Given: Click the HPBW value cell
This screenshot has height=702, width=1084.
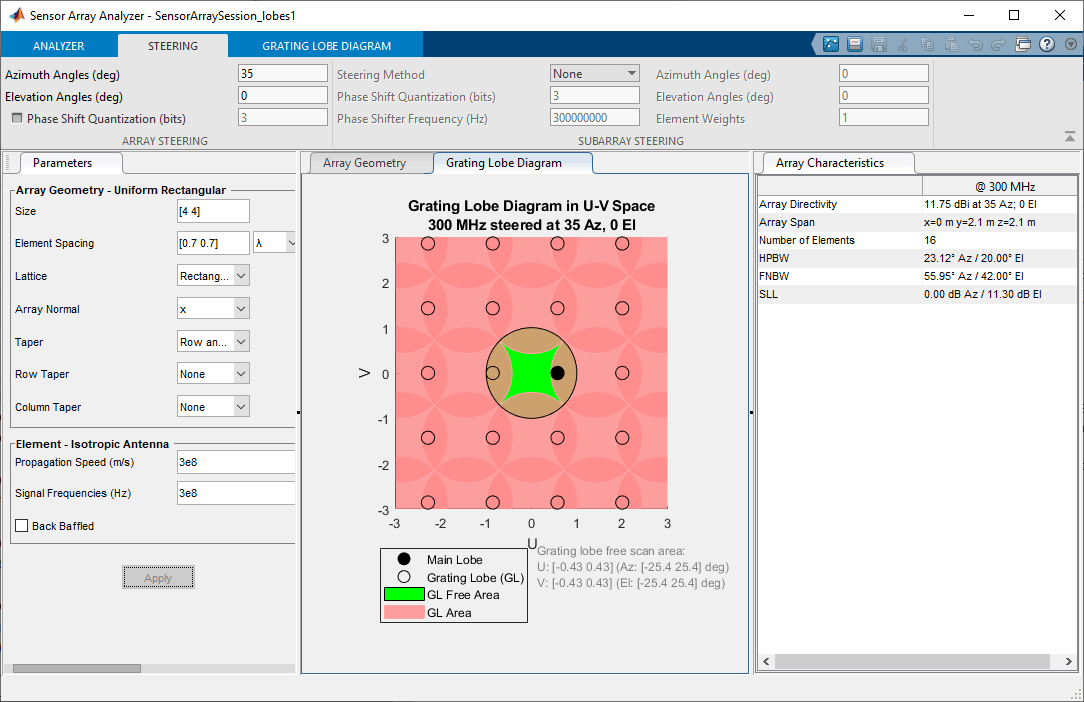Looking at the screenshot, I should point(999,258).
